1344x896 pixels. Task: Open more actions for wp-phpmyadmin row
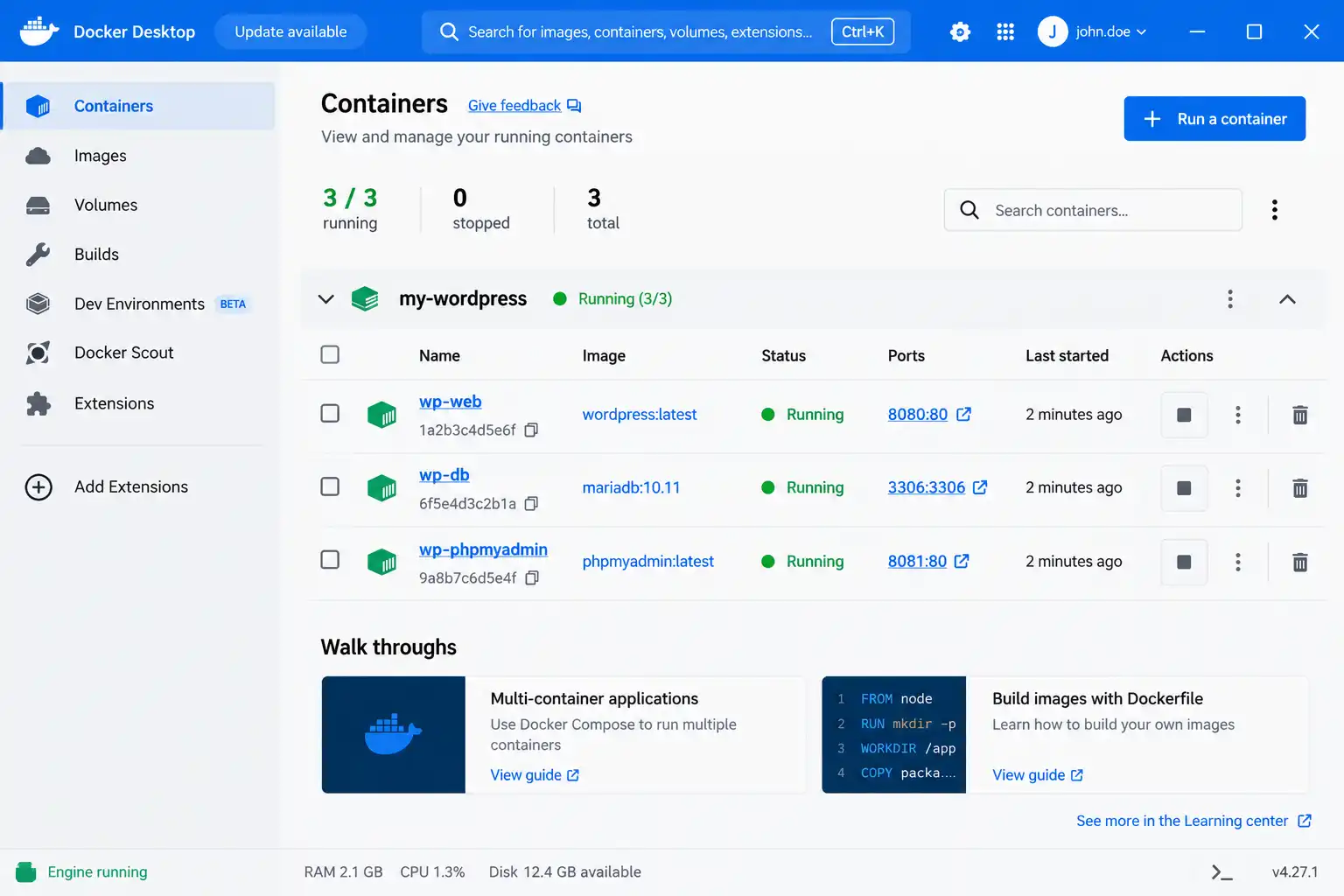coord(1238,562)
